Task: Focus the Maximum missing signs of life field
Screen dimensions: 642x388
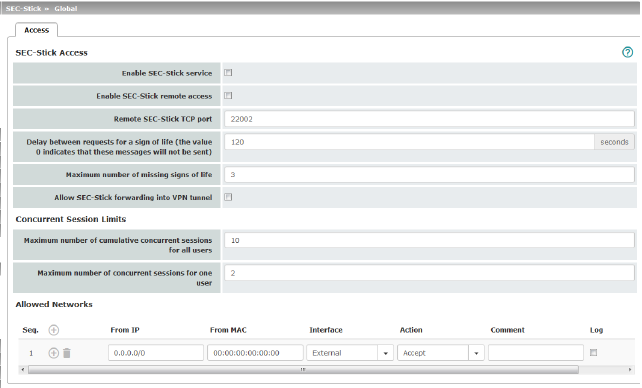Action: (430, 175)
